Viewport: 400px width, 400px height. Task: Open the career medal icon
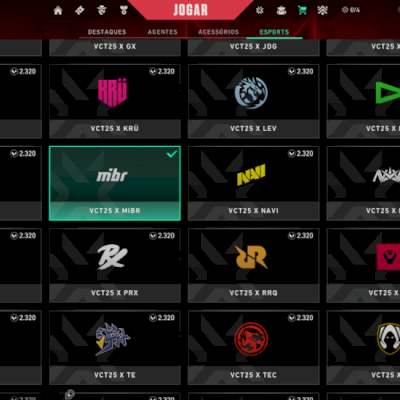(x=124, y=10)
